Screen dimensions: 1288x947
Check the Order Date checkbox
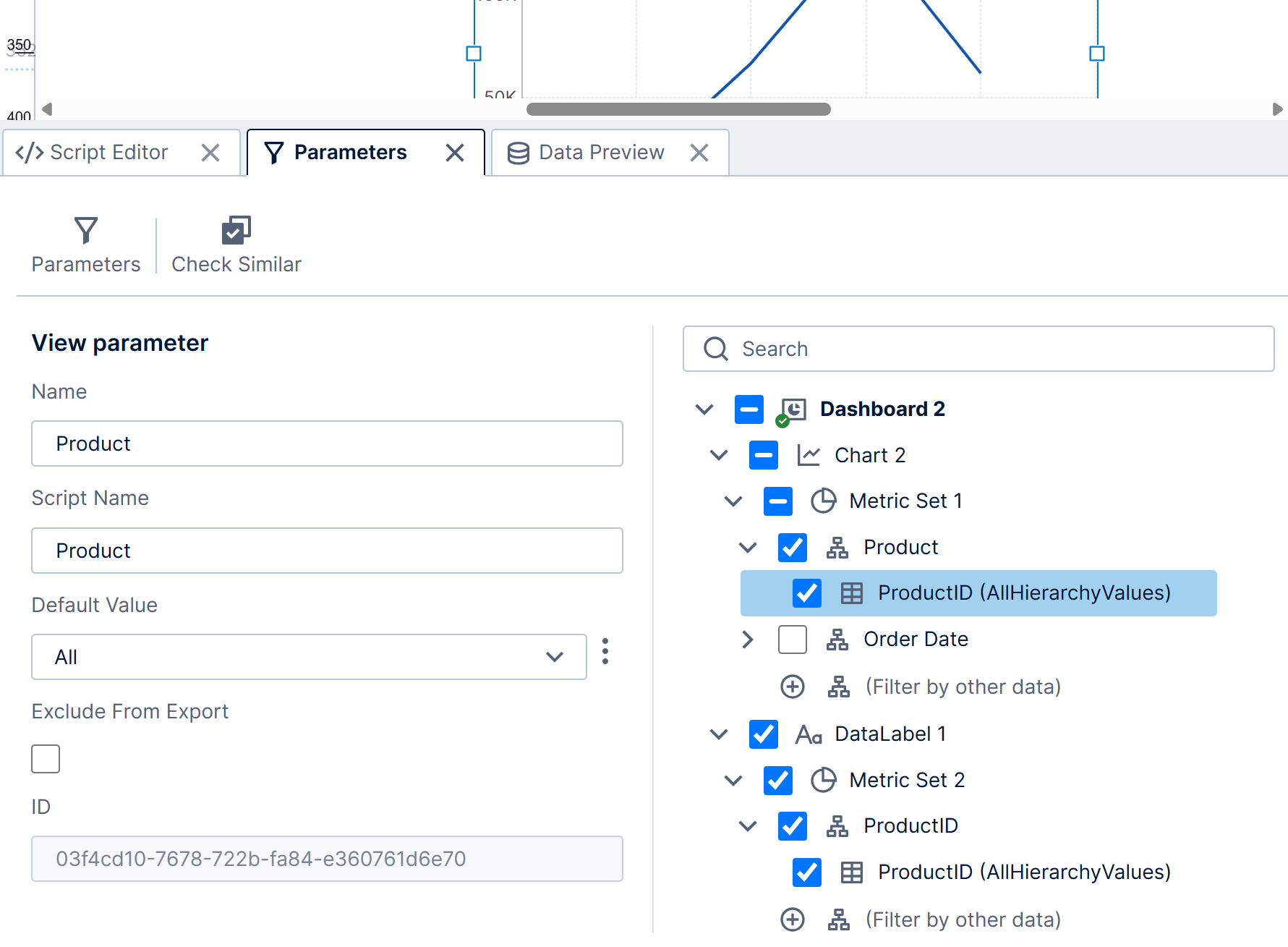click(793, 640)
